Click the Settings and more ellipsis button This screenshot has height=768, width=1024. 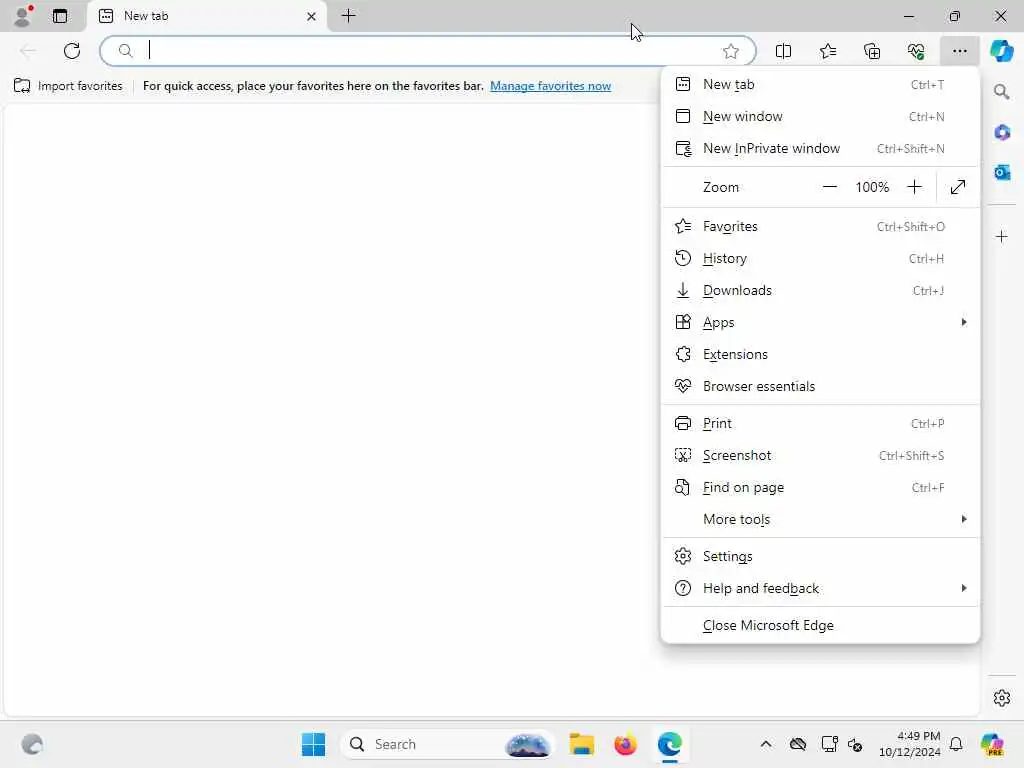pos(959,51)
